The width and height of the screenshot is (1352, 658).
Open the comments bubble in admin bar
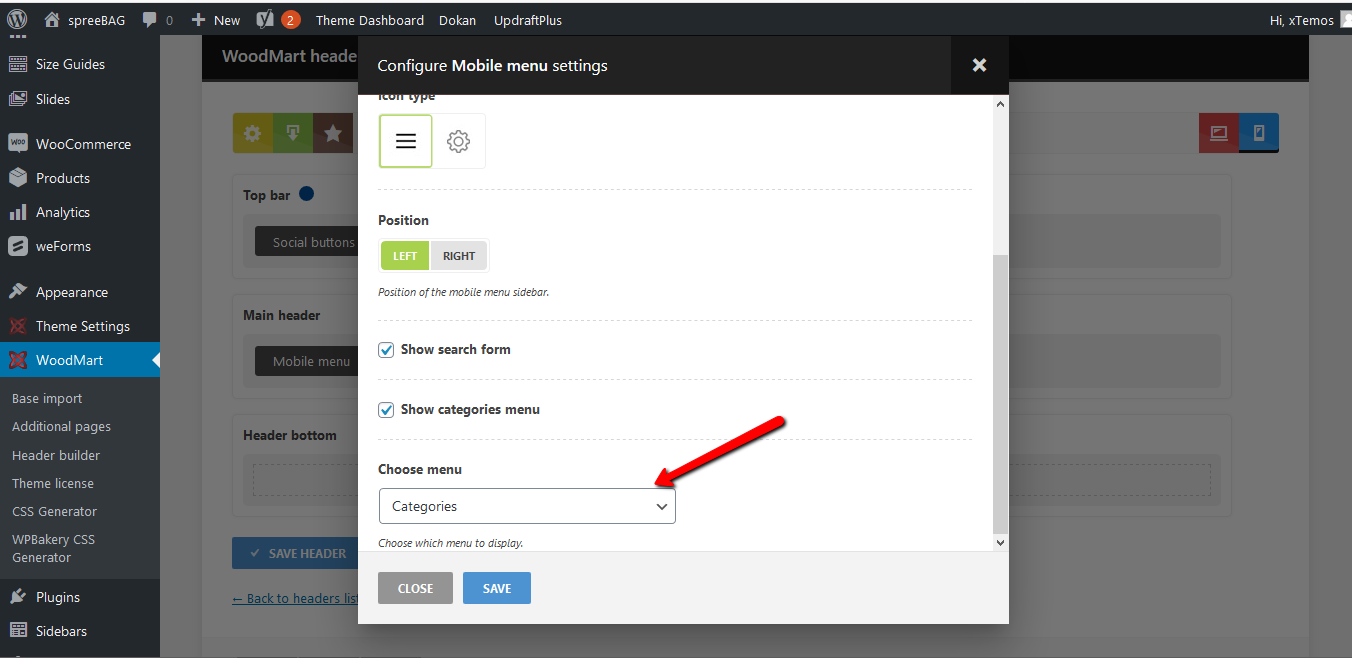[157, 19]
